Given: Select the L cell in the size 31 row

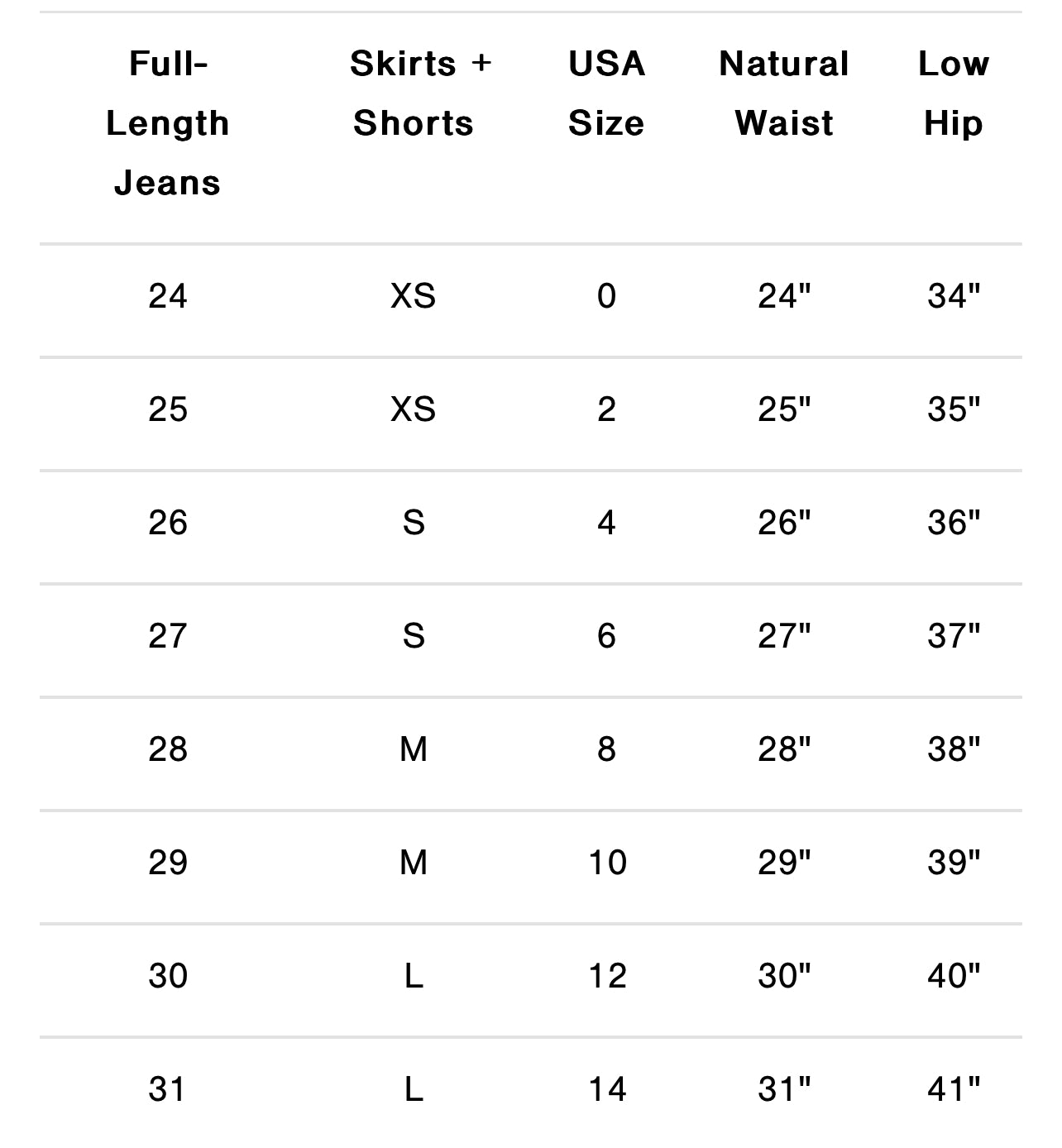Looking at the screenshot, I should [414, 1089].
